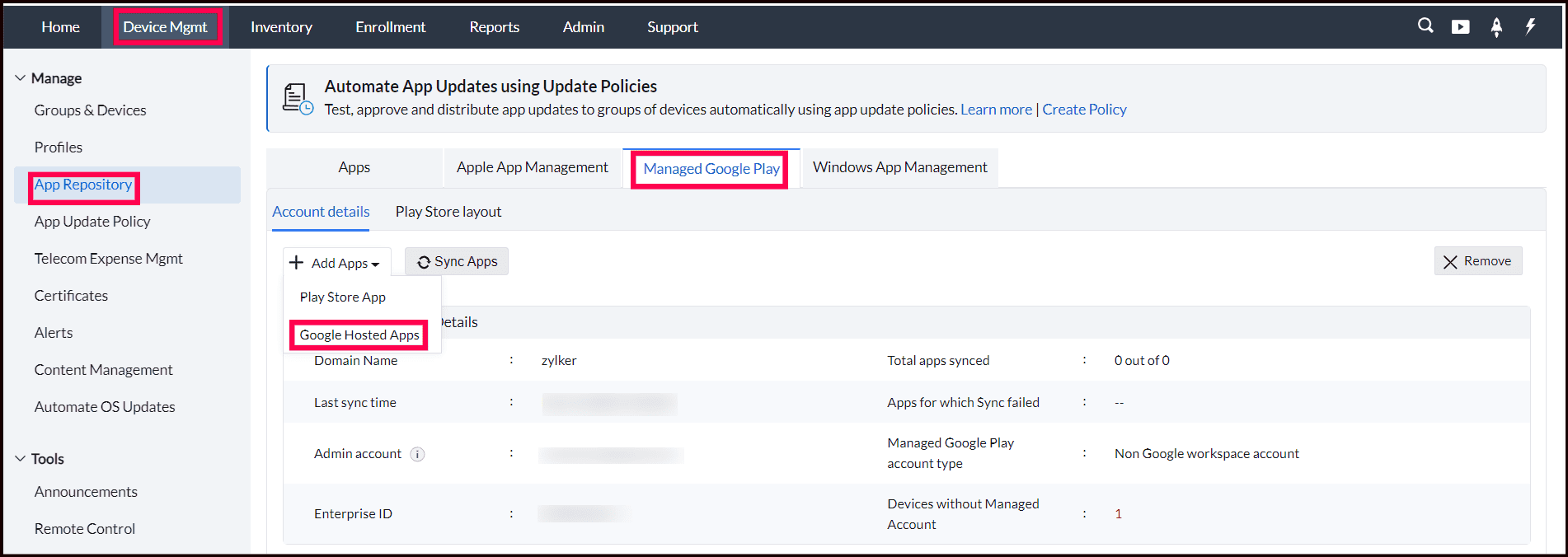Go to App Update Policy in sidebar

click(x=92, y=222)
